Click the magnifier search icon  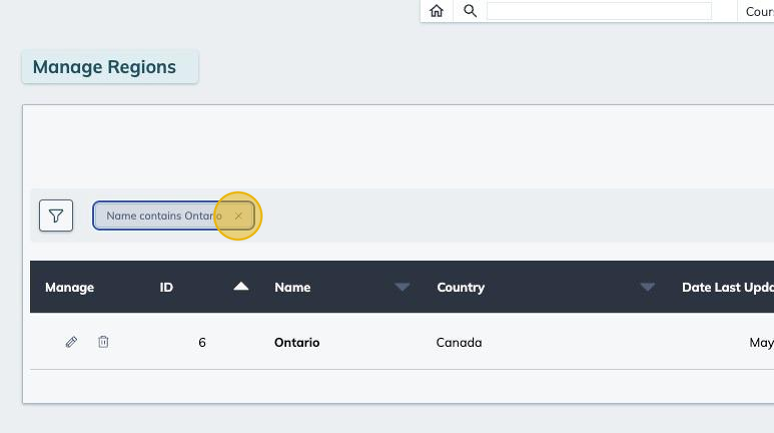(x=470, y=10)
